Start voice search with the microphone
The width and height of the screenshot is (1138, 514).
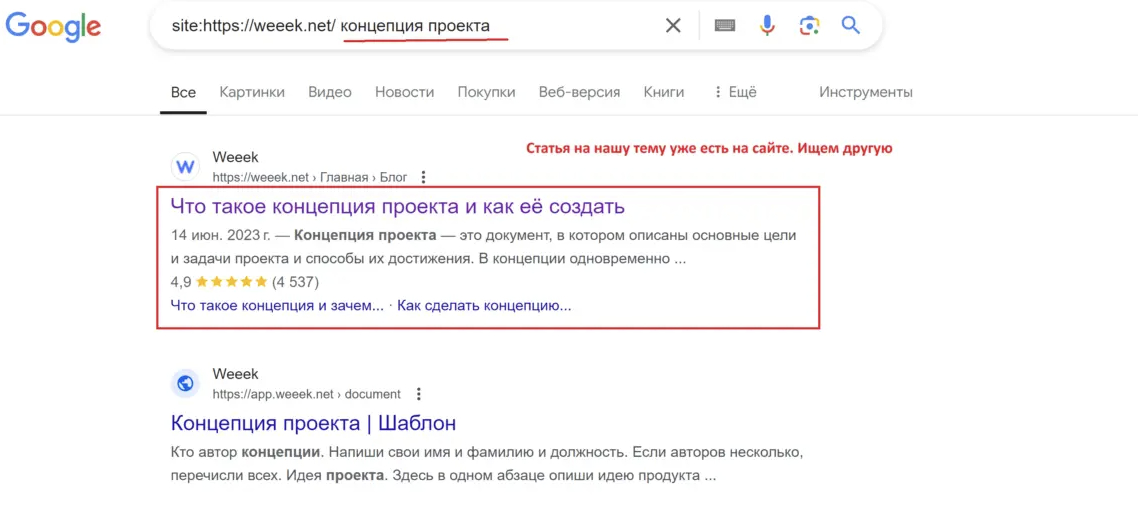pyautogui.click(x=767, y=26)
